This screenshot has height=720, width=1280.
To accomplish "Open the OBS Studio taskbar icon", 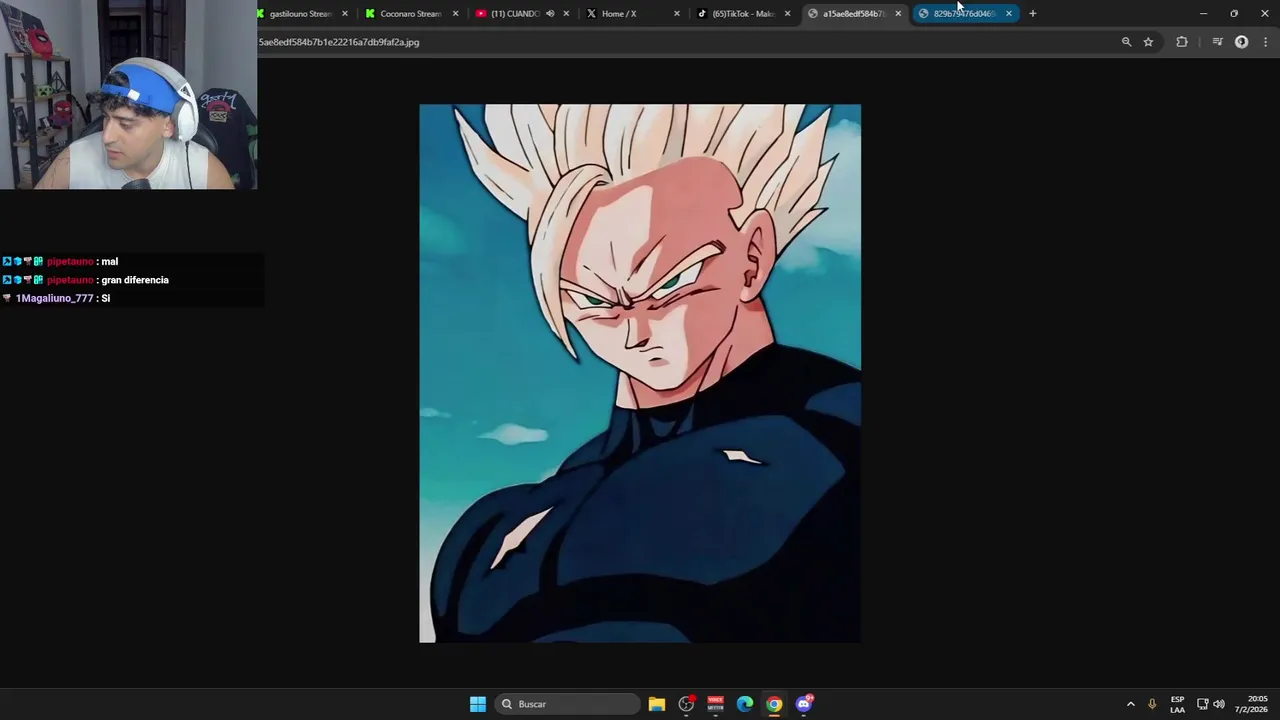I will [686, 704].
